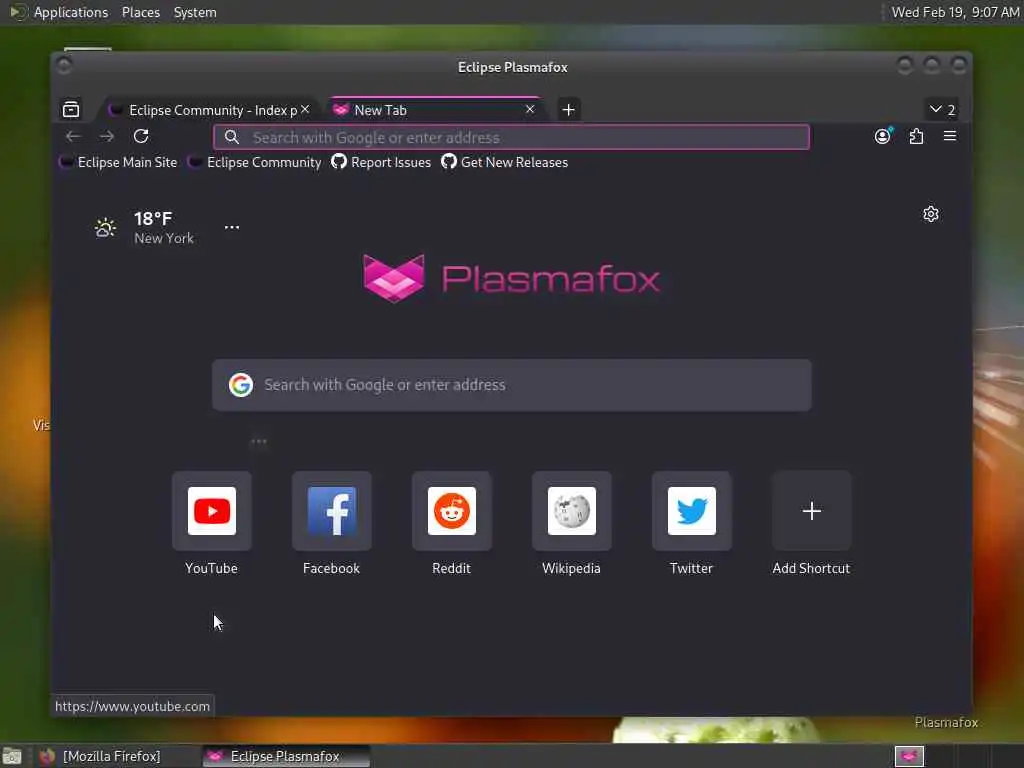Image resolution: width=1024 pixels, height=768 pixels.
Task: Go back with the back arrow
Action: pyautogui.click(x=73, y=136)
